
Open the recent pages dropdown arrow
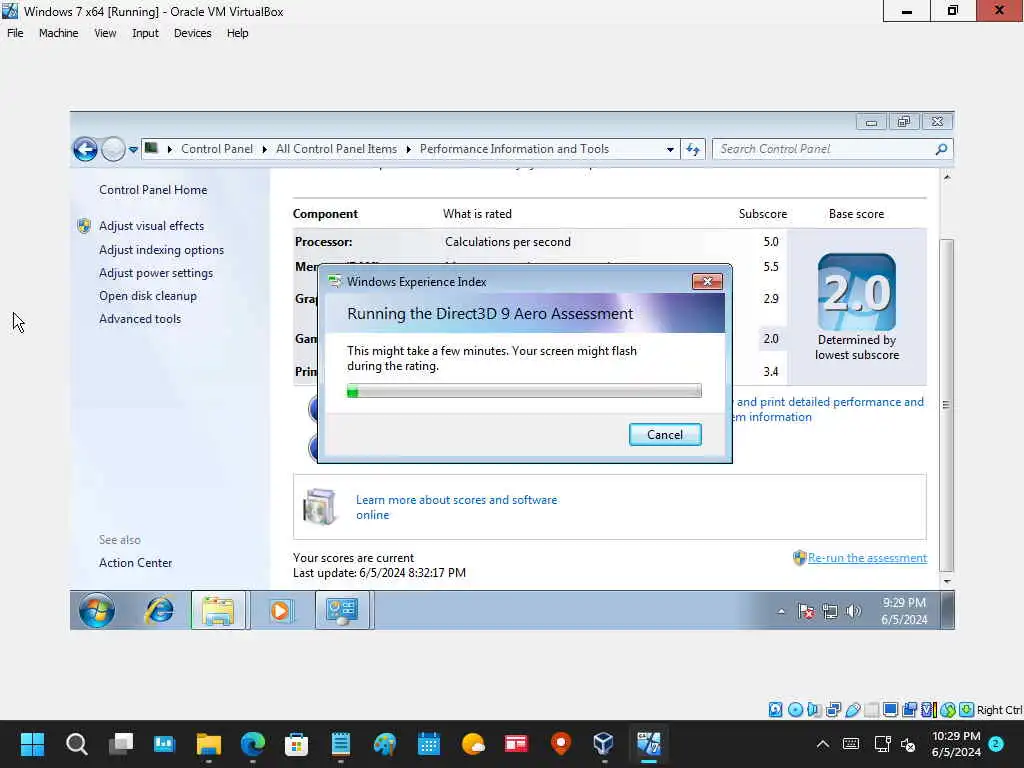pyautogui.click(x=133, y=150)
